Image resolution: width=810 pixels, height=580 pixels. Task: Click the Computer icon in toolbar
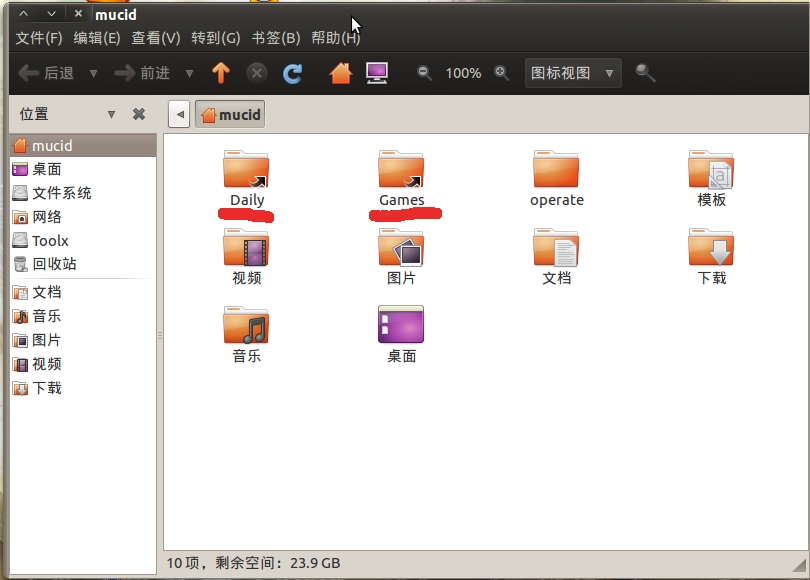(x=377, y=73)
